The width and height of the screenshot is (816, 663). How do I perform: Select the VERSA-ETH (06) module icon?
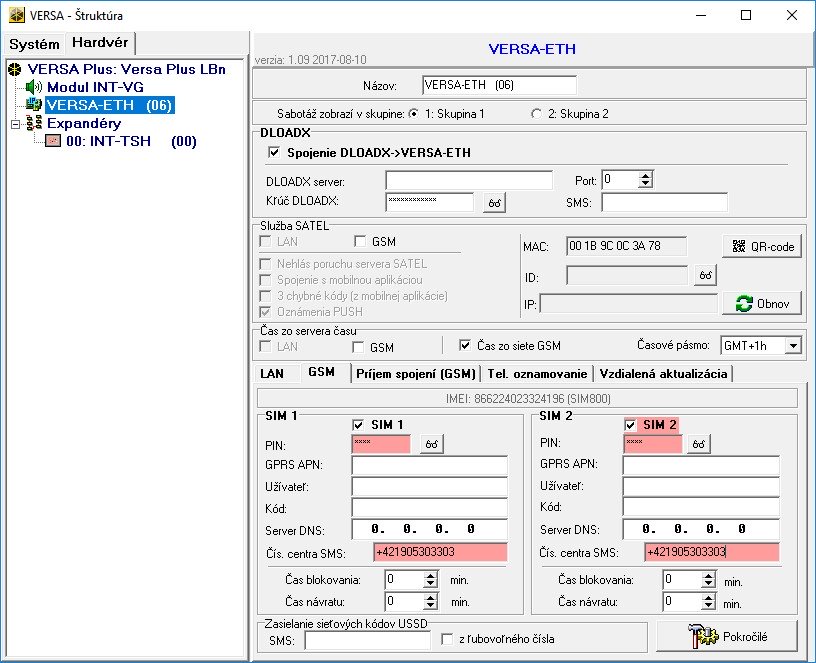pos(34,105)
